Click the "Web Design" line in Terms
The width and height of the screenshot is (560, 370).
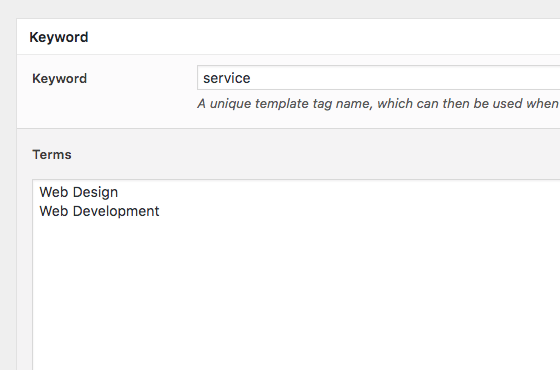pyautogui.click(x=79, y=192)
